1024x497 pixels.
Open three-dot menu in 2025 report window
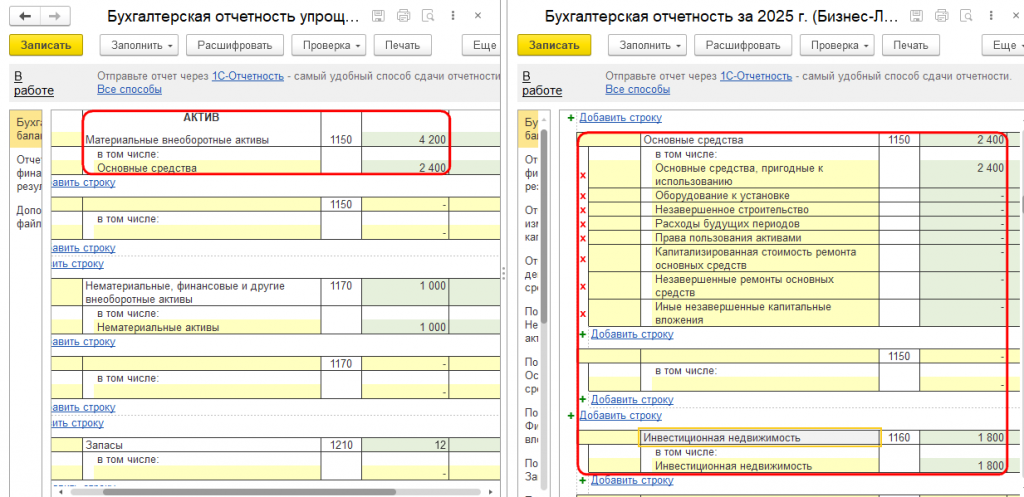click(x=992, y=16)
